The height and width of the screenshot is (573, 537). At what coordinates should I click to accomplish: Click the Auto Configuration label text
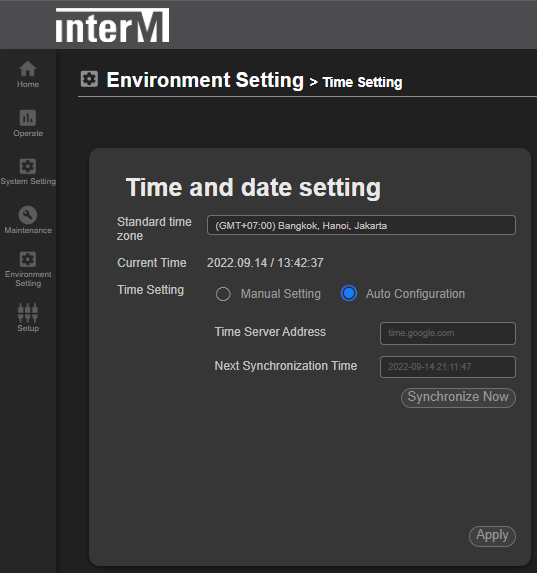(x=416, y=294)
